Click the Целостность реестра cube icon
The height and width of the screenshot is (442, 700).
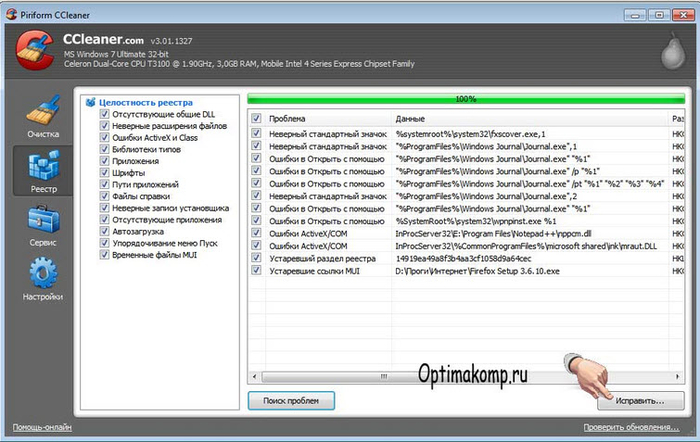(91, 102)
